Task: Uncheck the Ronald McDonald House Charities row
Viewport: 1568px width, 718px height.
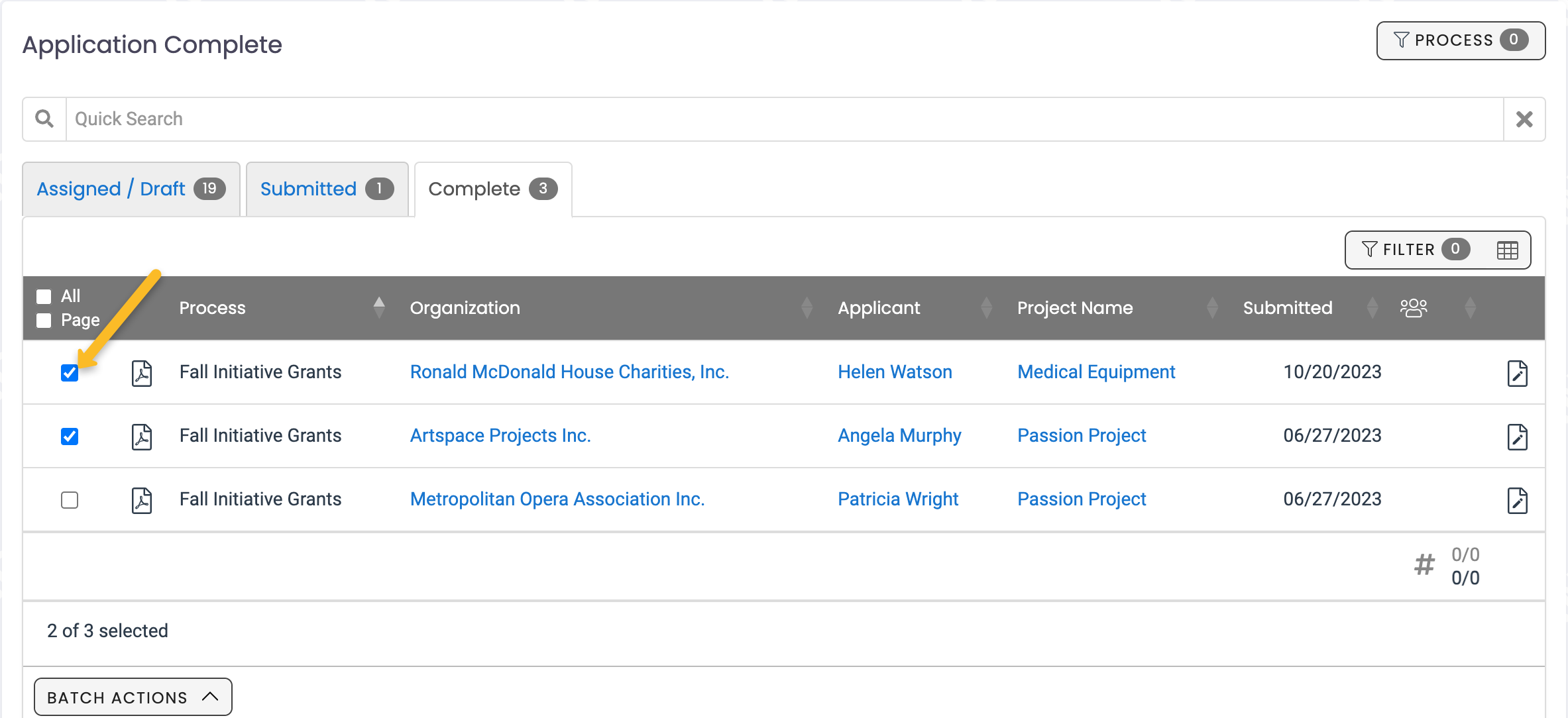Action: (x=70, y=374)
